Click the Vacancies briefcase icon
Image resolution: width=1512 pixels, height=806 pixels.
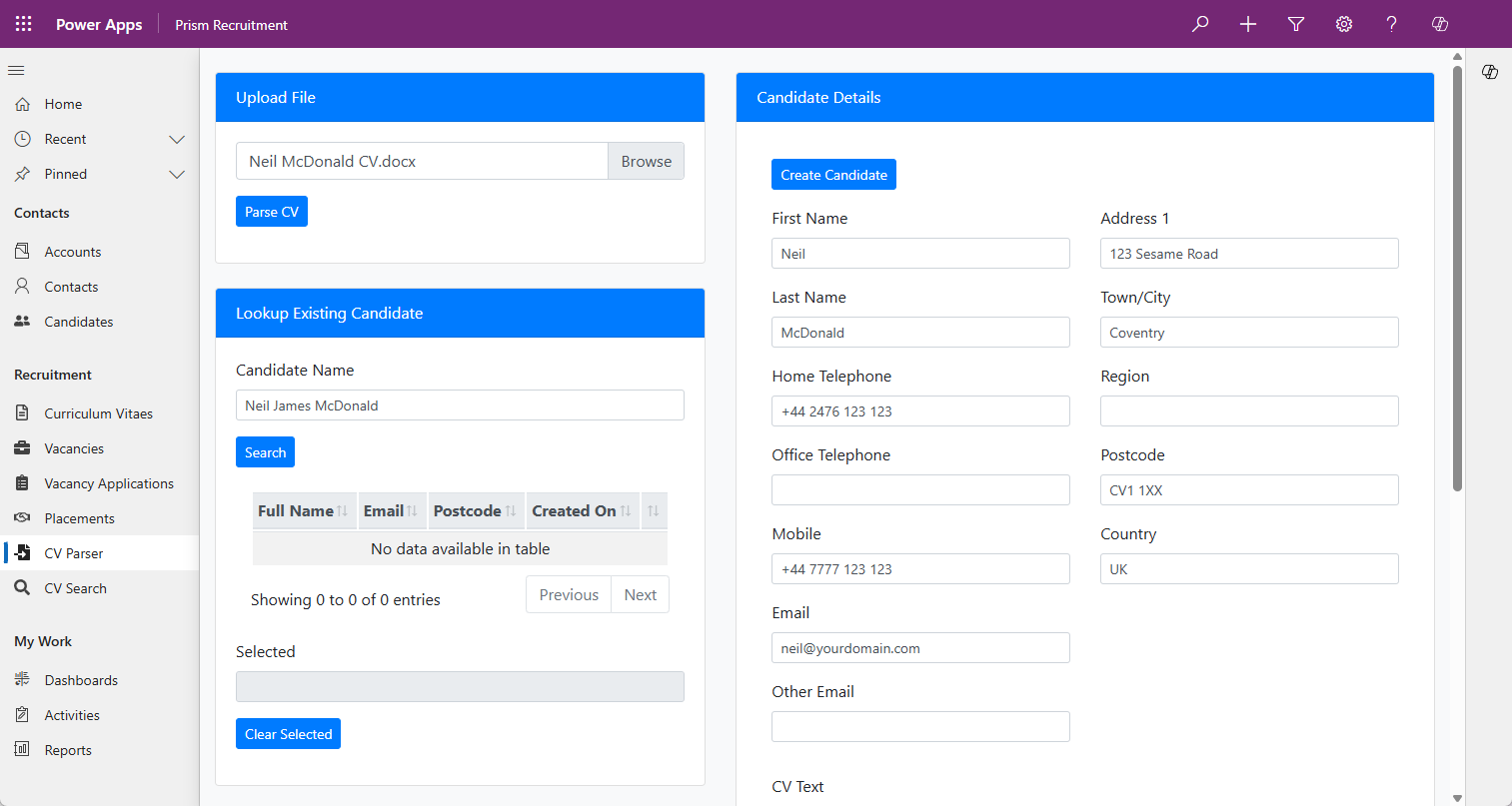click(x=22, y=448)
